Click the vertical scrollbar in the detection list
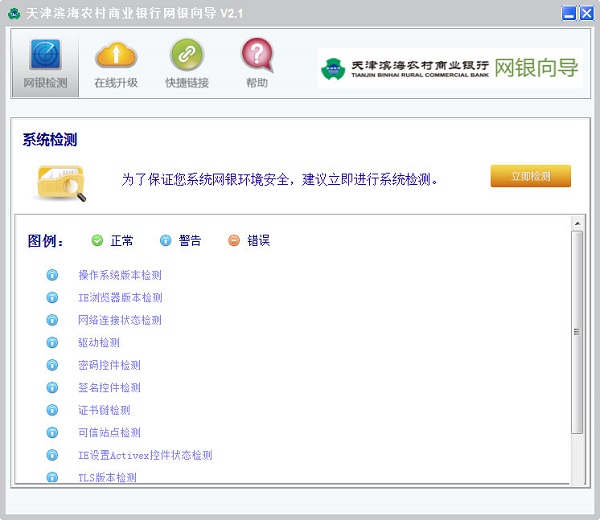This screenshot has height=520, width=600. coord(576,330)
